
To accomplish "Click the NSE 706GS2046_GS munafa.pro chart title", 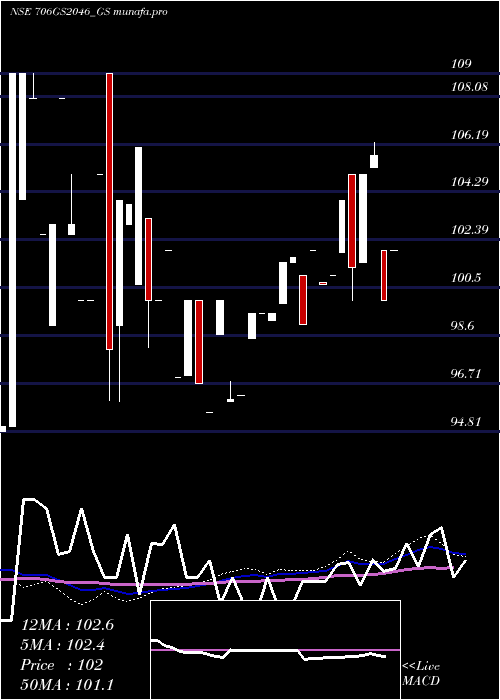I will coord(88,12).
